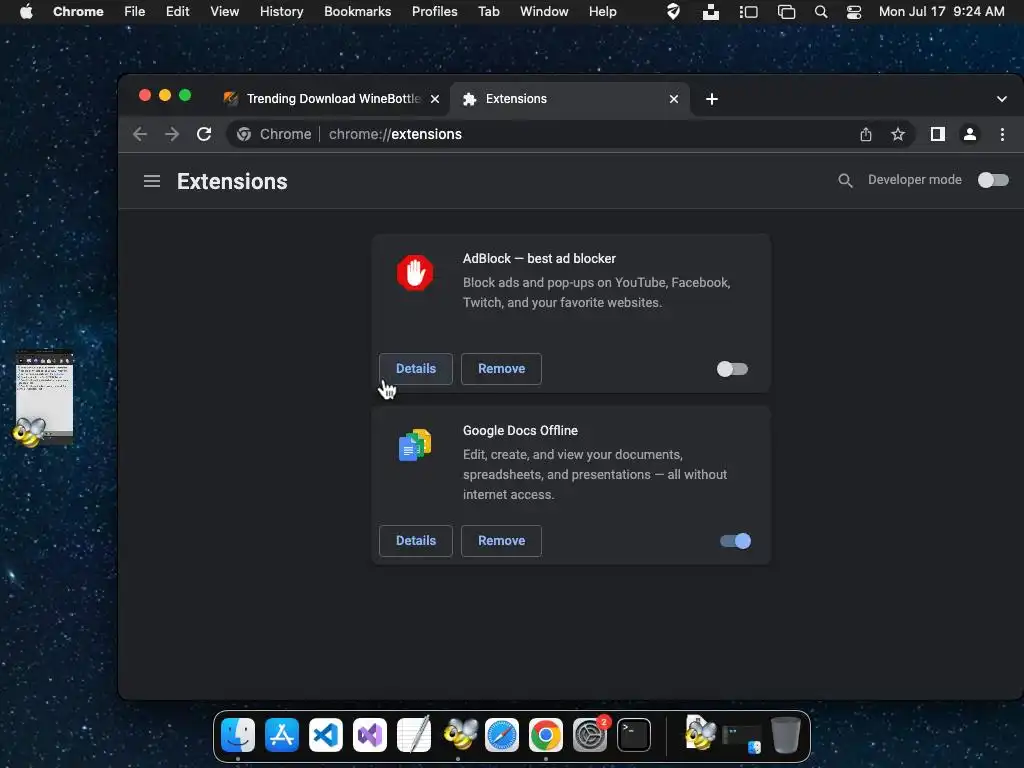Bookmark this tab with the star

point(898,135)
